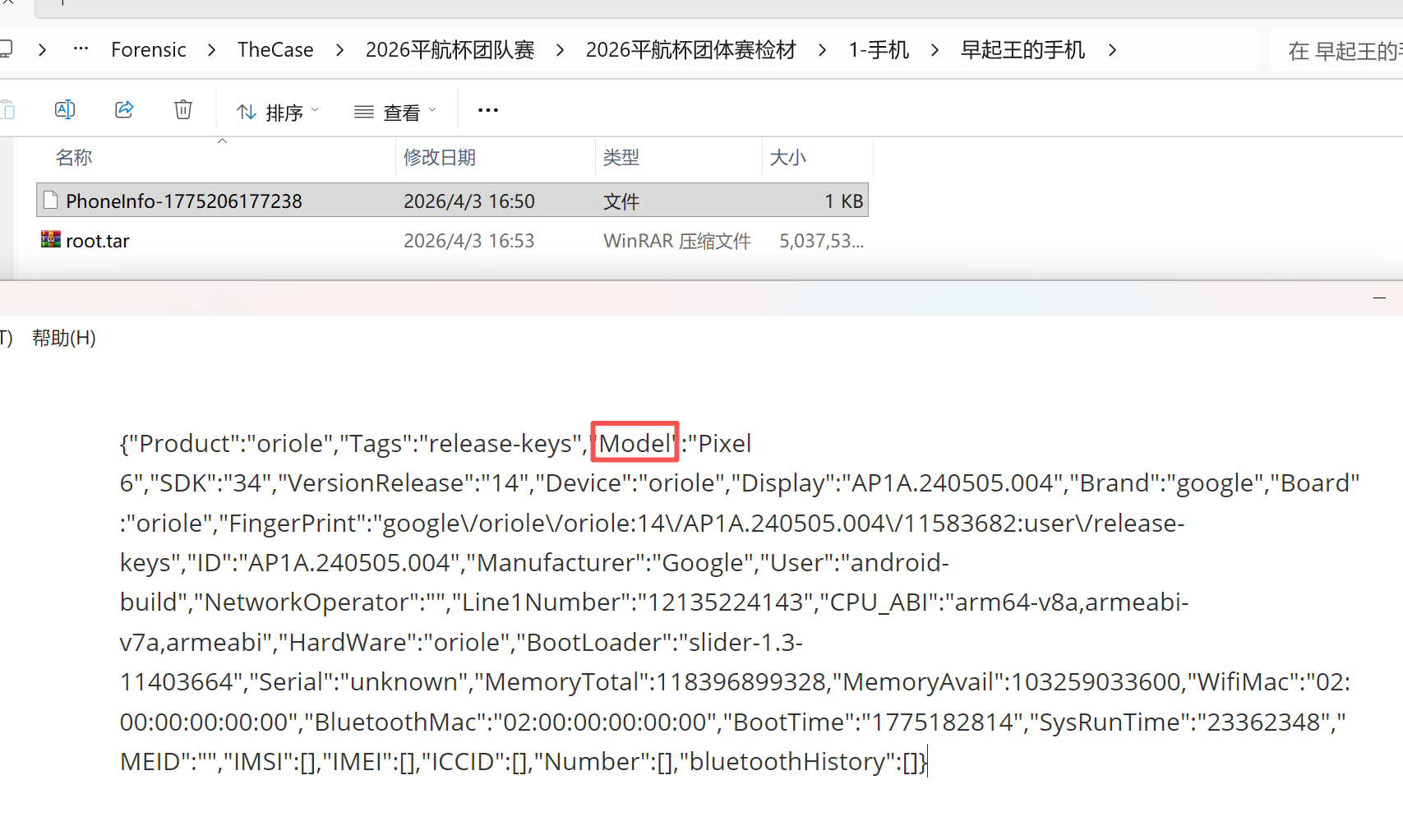This screenshot has height=840, width=1403.
Task: Open the 排序 sort dropdown
Action: [277, 112]
